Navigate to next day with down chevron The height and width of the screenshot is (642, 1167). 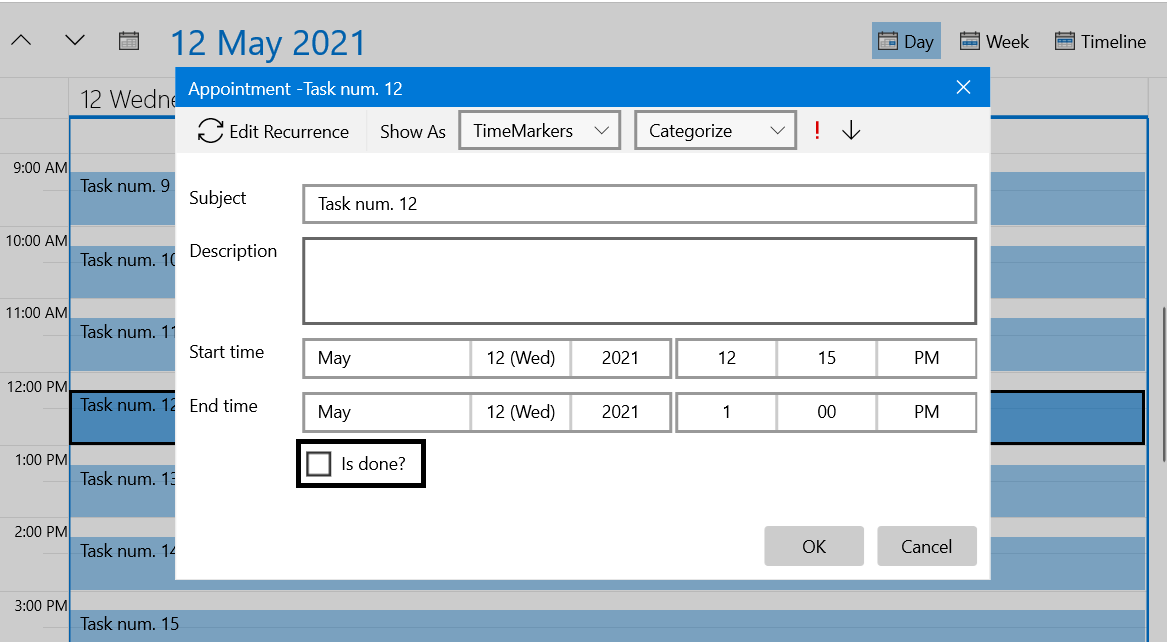point(73,40)
